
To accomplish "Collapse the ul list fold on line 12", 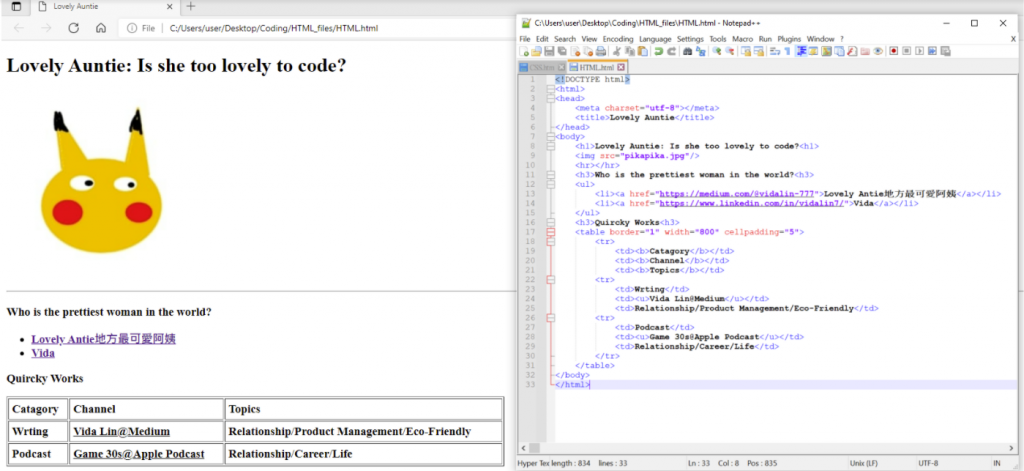I will click(x=551, y=185).
